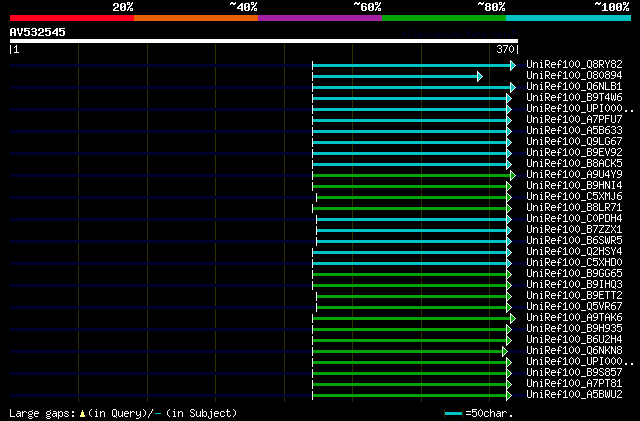Click the green alignment bar for C5XMJ6
Screen dimensions: 640x421
click(414, 198)
